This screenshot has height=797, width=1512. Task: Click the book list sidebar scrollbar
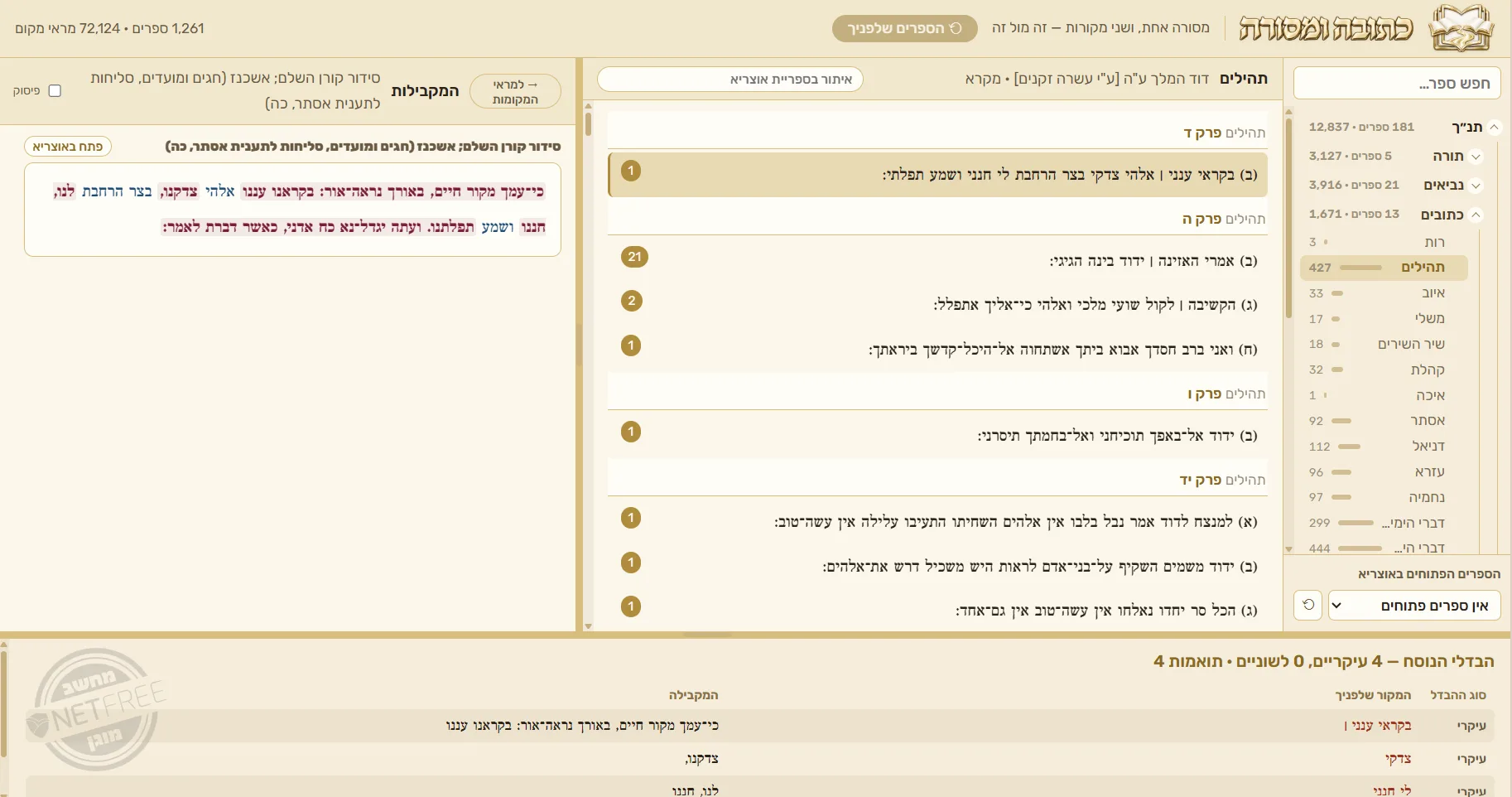tap(1288, 219)
